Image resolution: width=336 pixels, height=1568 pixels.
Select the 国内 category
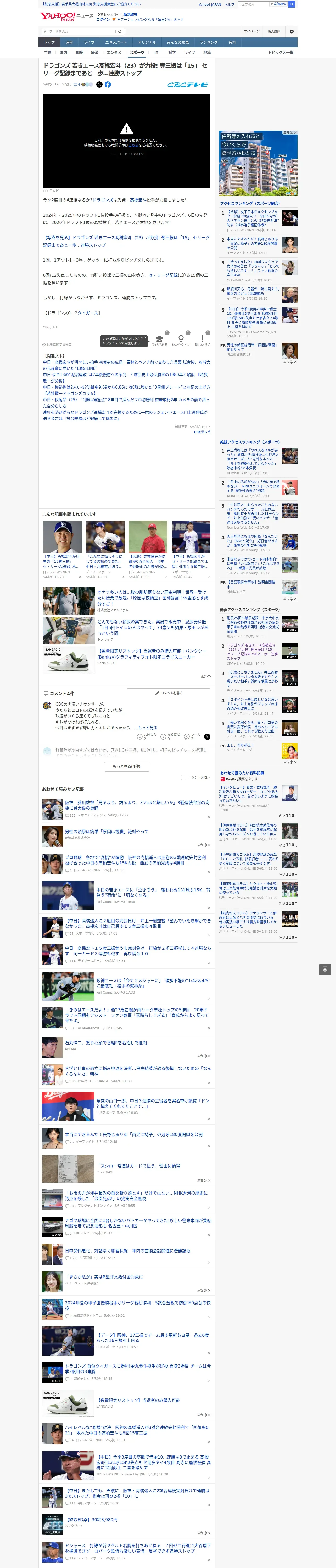click(x=63, y=52)
